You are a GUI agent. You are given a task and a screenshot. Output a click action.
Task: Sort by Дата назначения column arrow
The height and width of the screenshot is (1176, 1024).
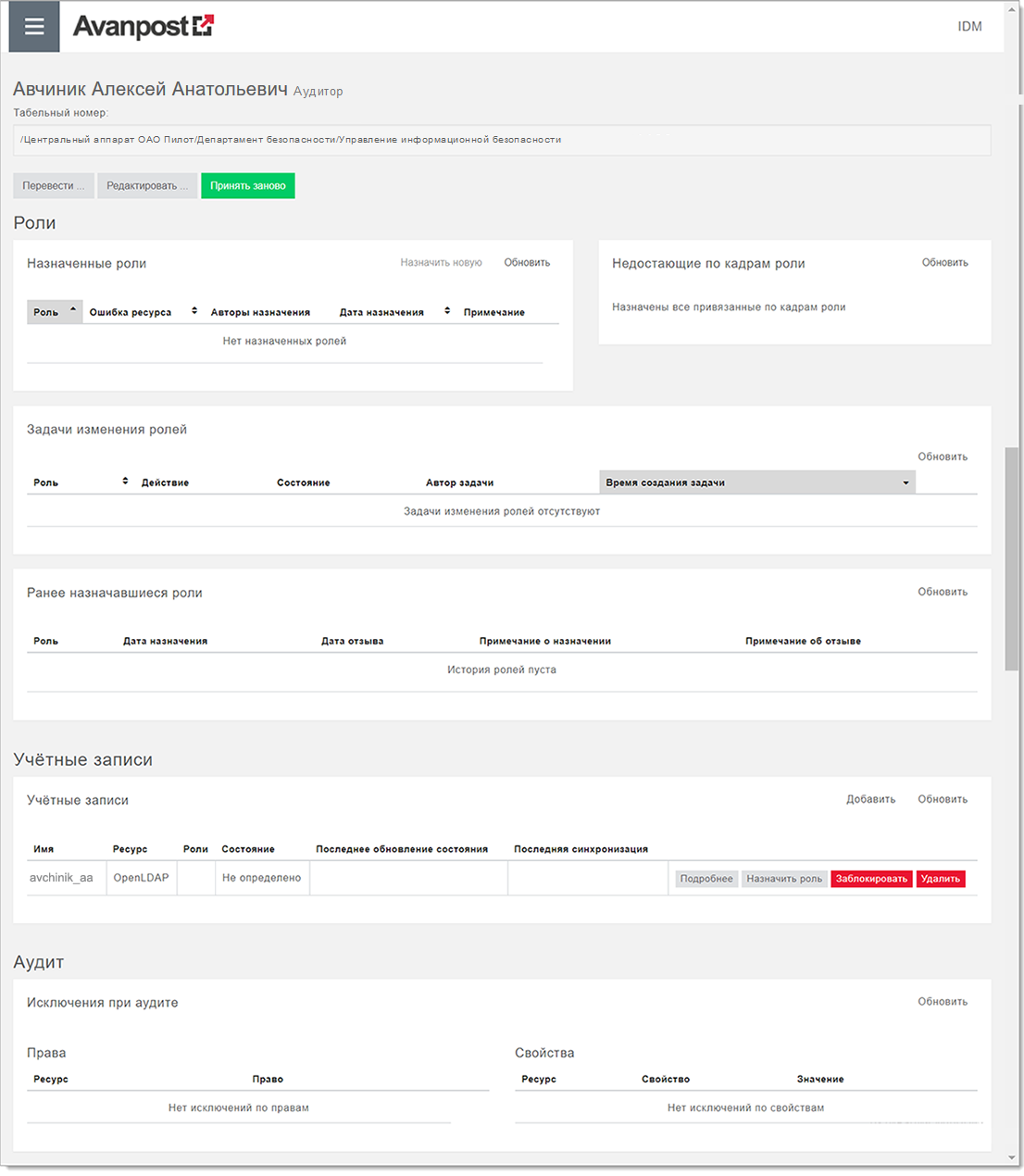click(x=447, y=311)
